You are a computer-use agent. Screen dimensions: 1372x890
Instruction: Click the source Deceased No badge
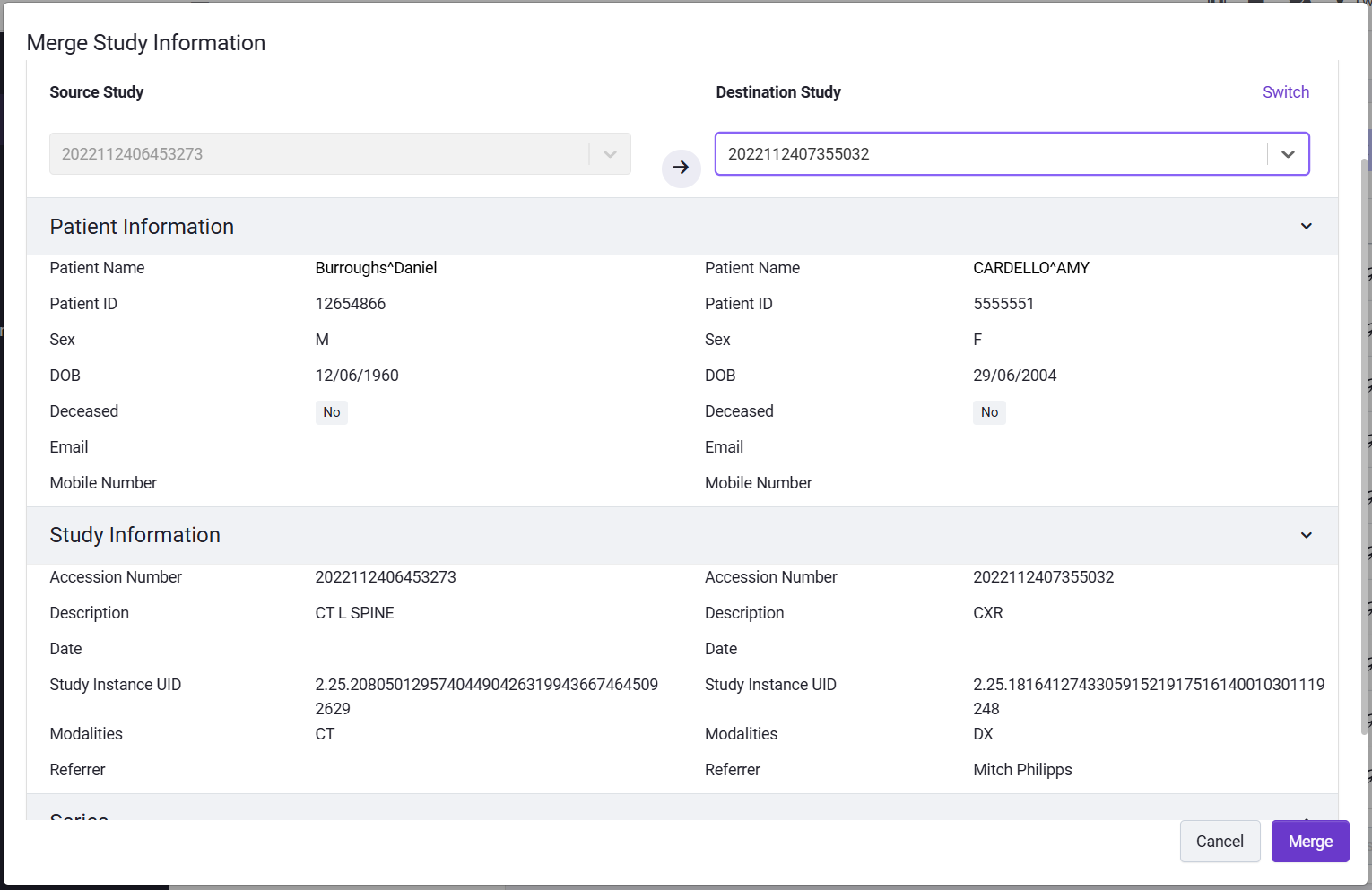[332, 412]
